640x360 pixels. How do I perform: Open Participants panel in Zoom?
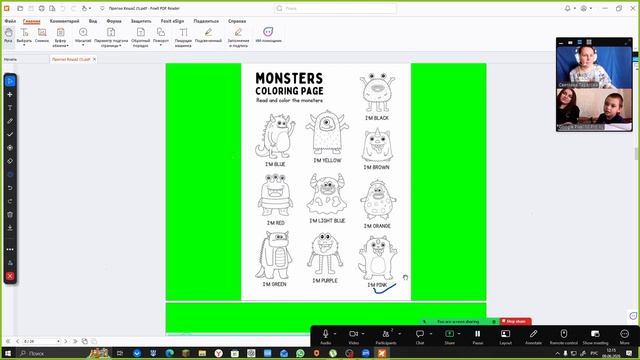(x=386, y=336)
